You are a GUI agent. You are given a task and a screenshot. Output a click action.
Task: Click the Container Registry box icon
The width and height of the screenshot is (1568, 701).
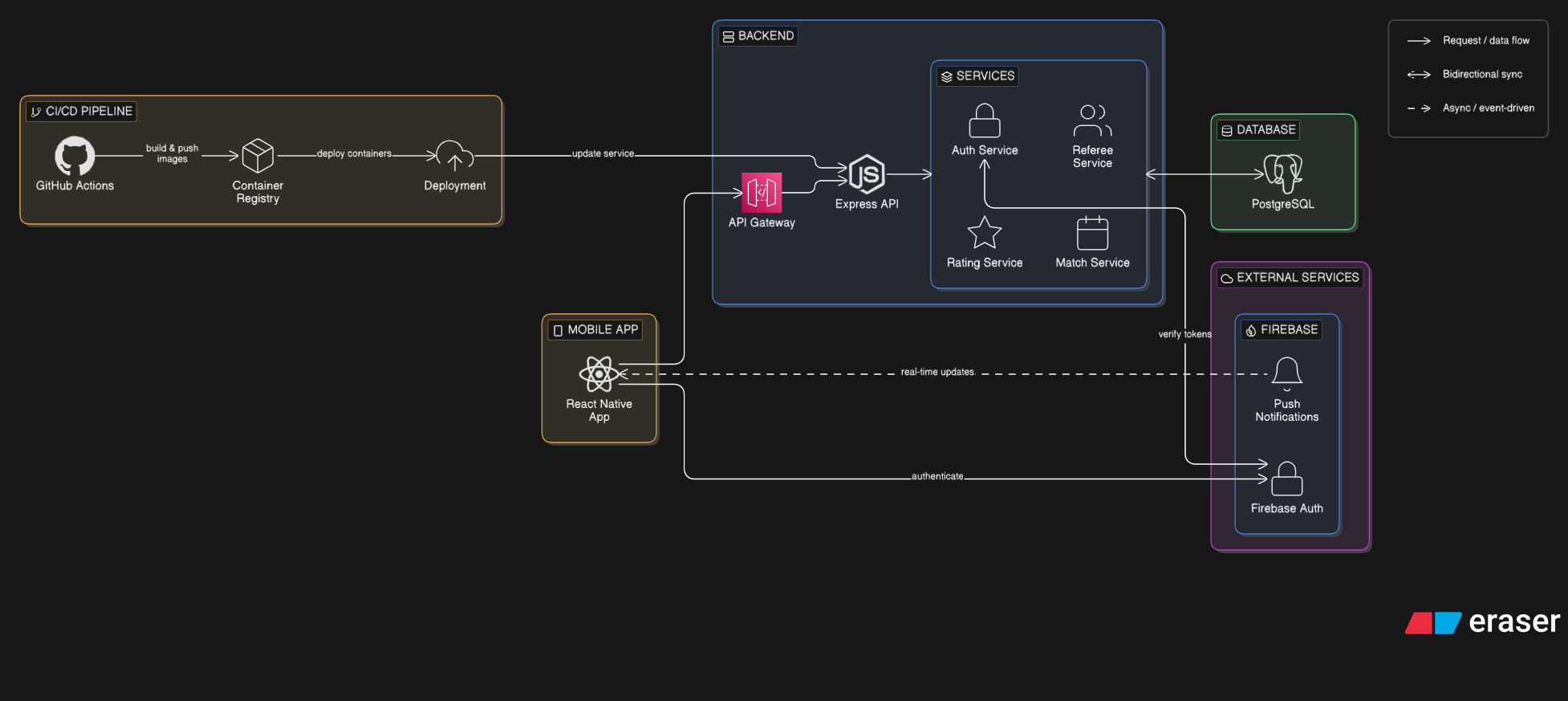pos(258,156)
